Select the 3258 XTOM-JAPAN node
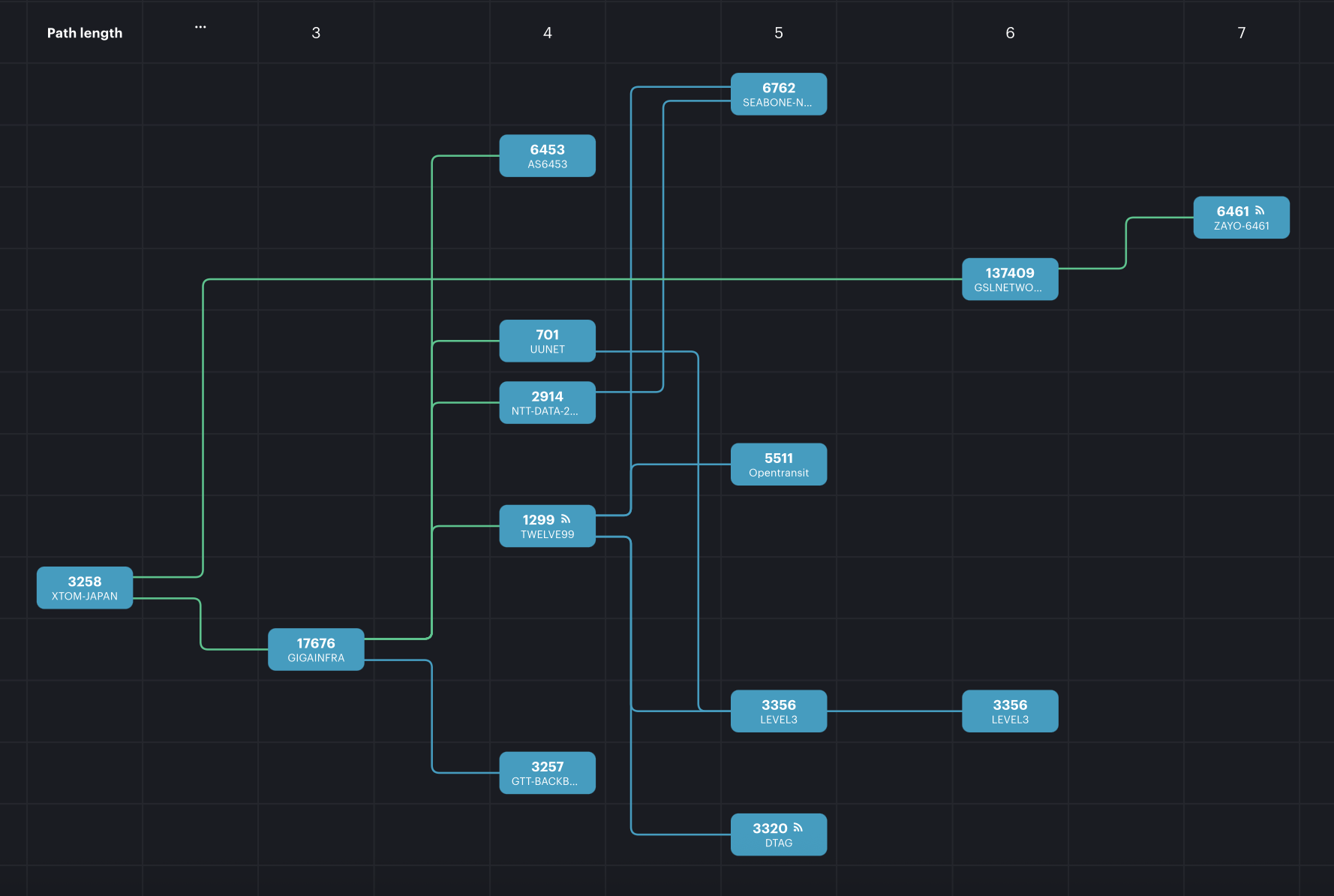Image resolution: width=1334 pixels, height=896 pixels. (85, 588)
